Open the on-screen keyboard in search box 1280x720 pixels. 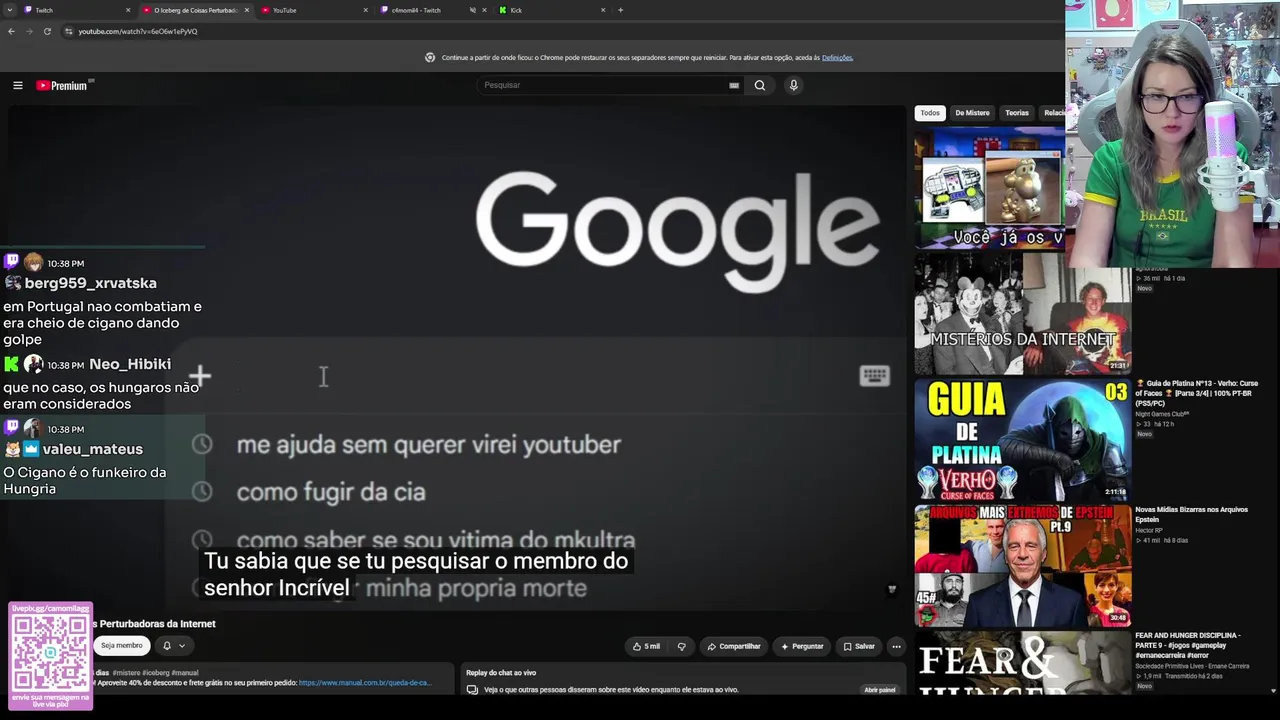pos(734,85)
